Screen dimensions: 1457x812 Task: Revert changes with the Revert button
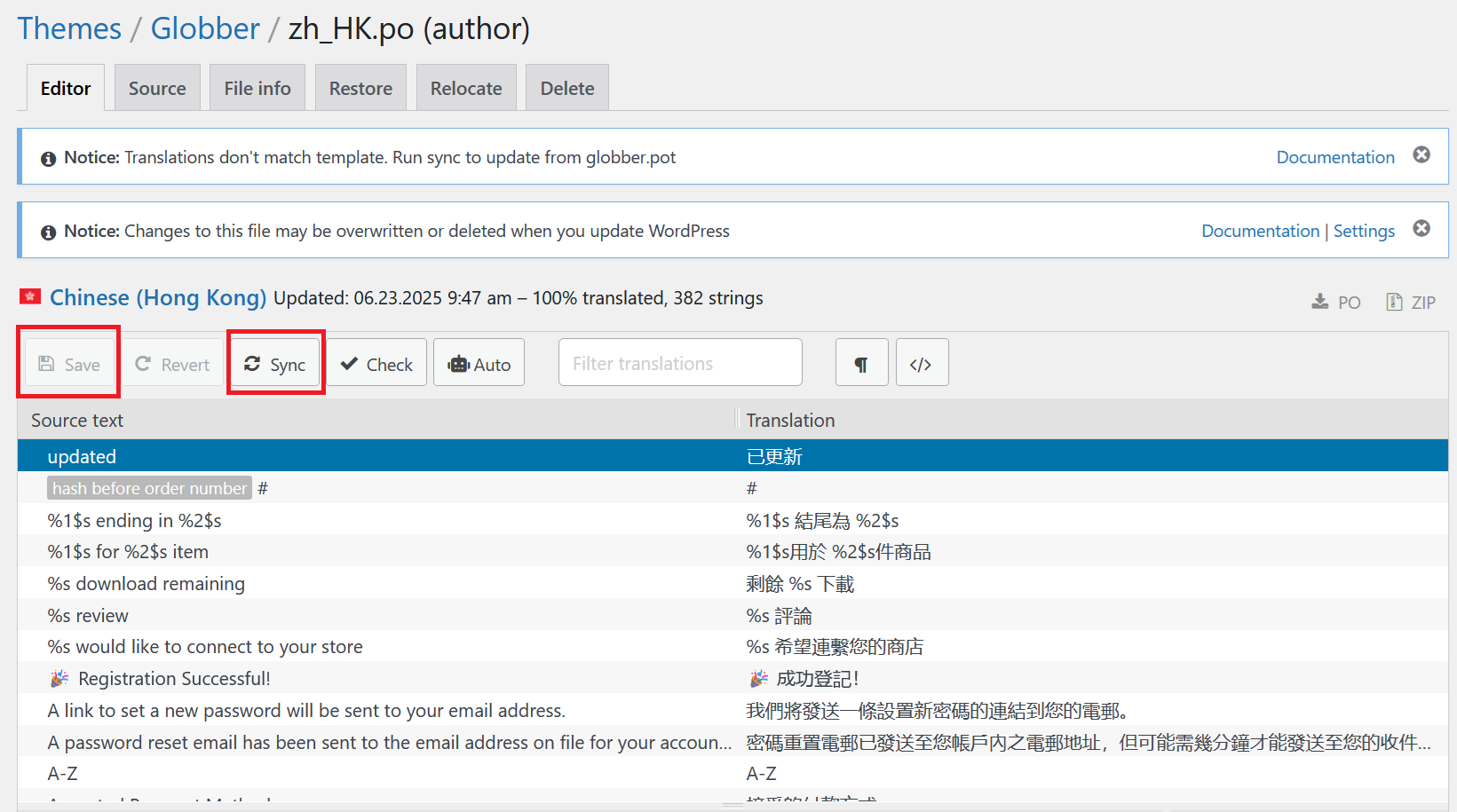pyautogui.click(x=172, y=364)
